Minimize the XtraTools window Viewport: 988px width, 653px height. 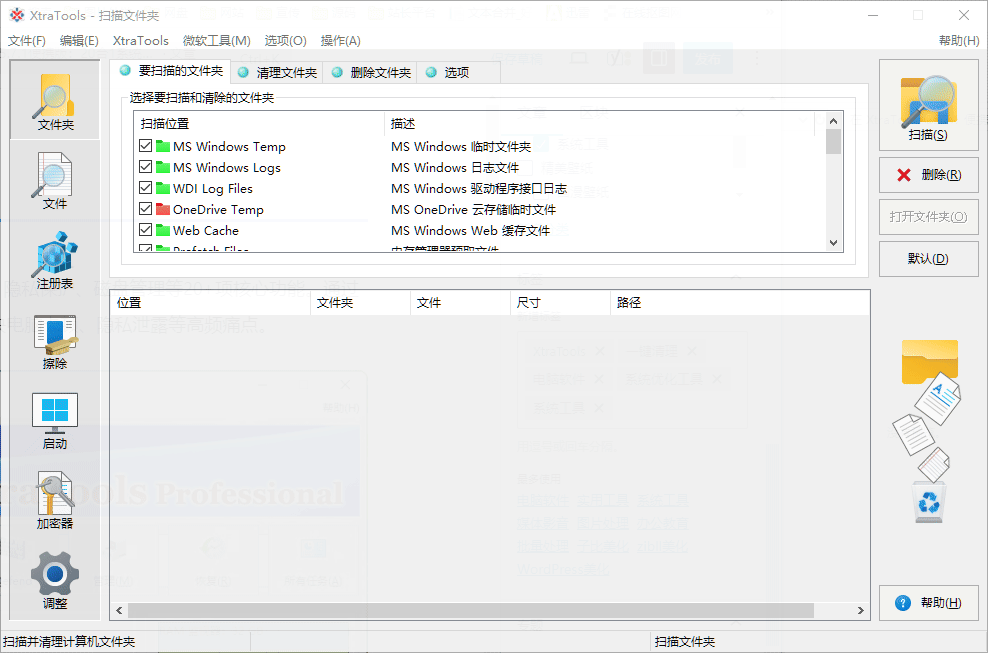point(873,15)
